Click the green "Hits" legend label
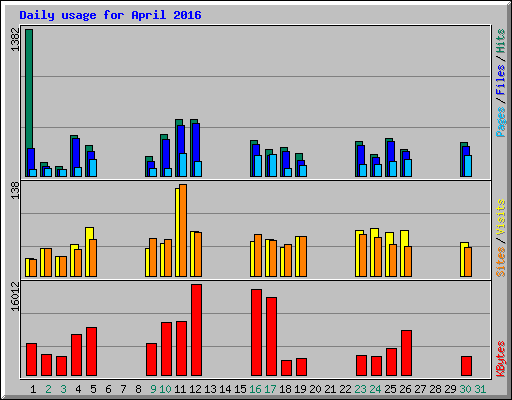 500,41
